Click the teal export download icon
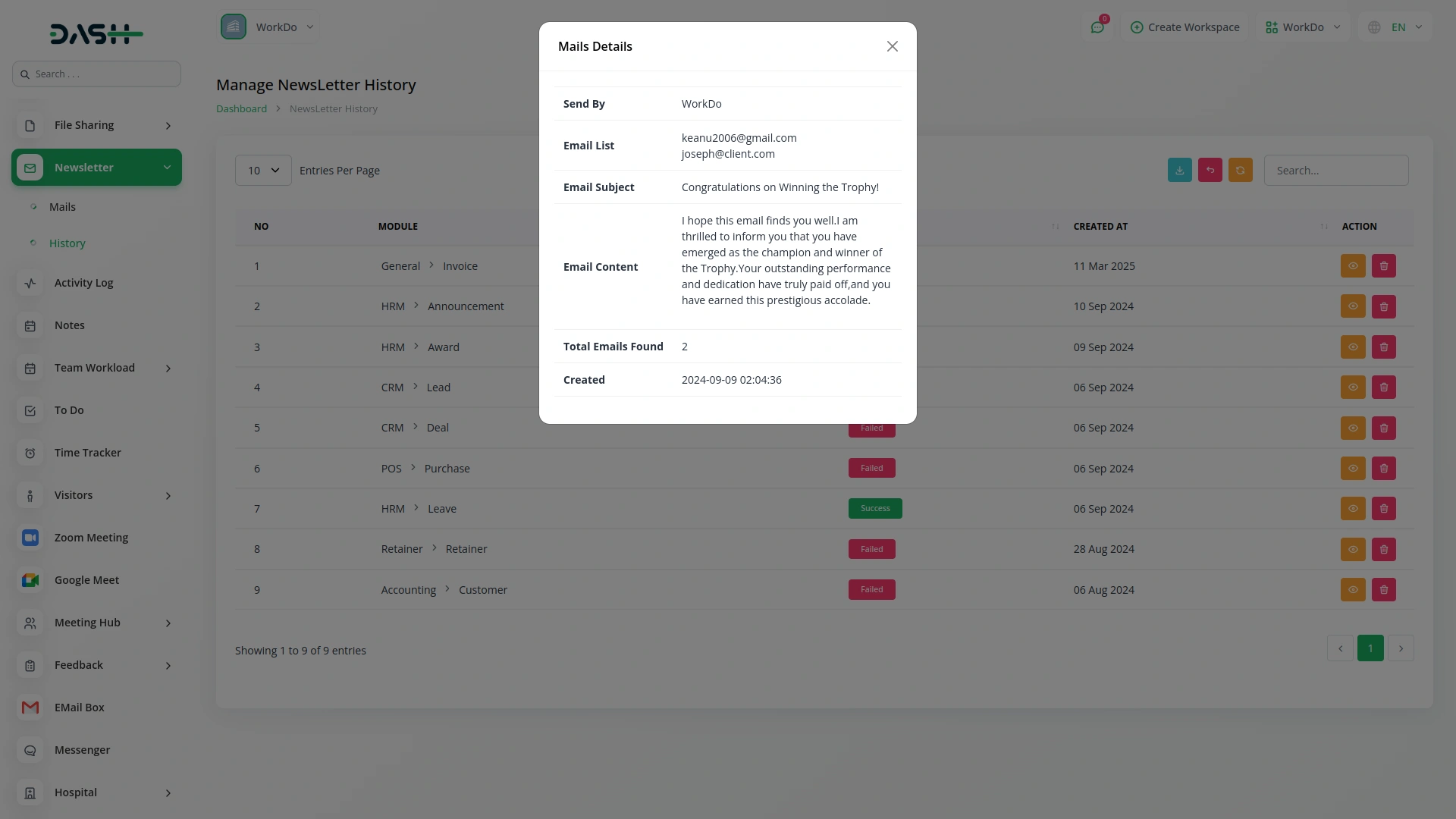Screen dimensions: 1456x819 click(x=1179, y=171)
